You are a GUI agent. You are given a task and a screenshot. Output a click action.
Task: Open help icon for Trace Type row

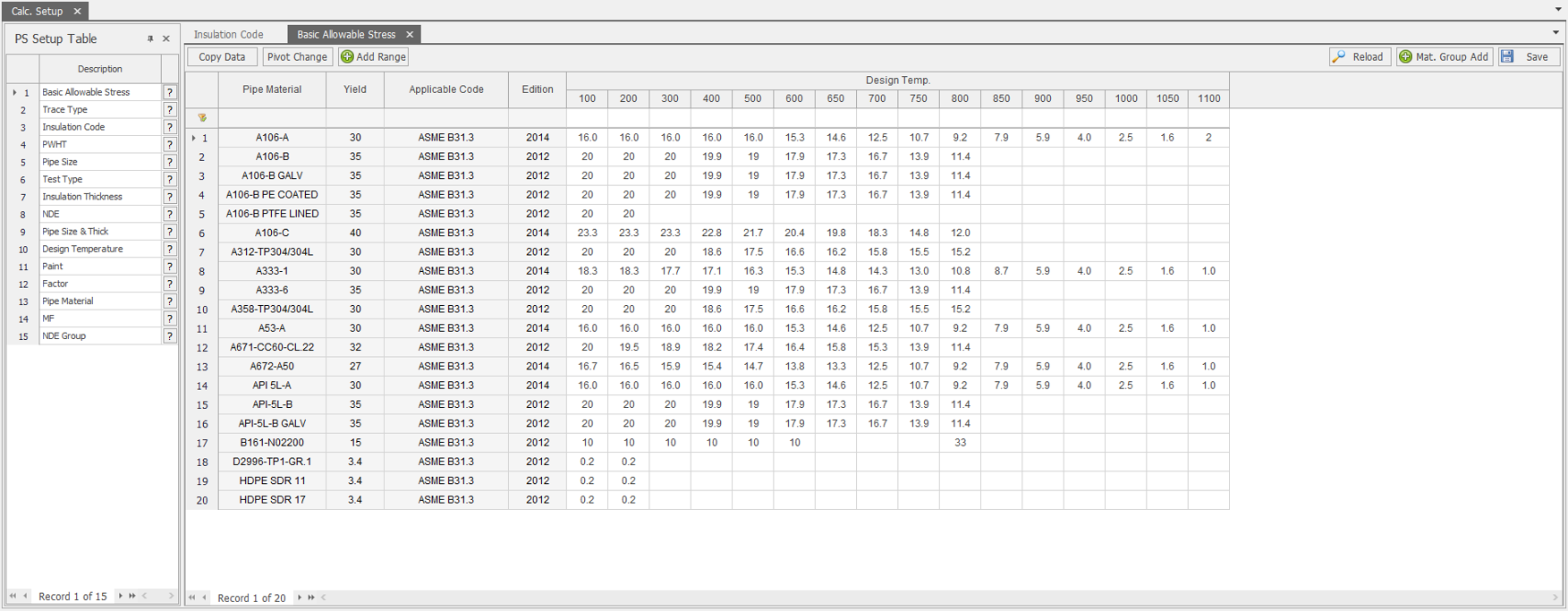pos(169,110)
